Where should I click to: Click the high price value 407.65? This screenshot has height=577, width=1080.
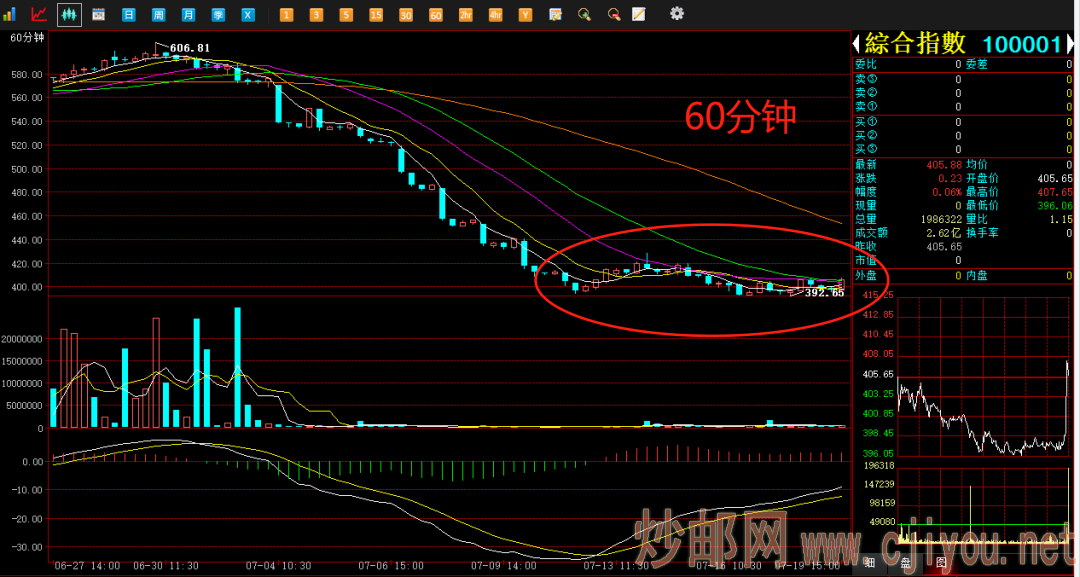[x=1055, y=192]
